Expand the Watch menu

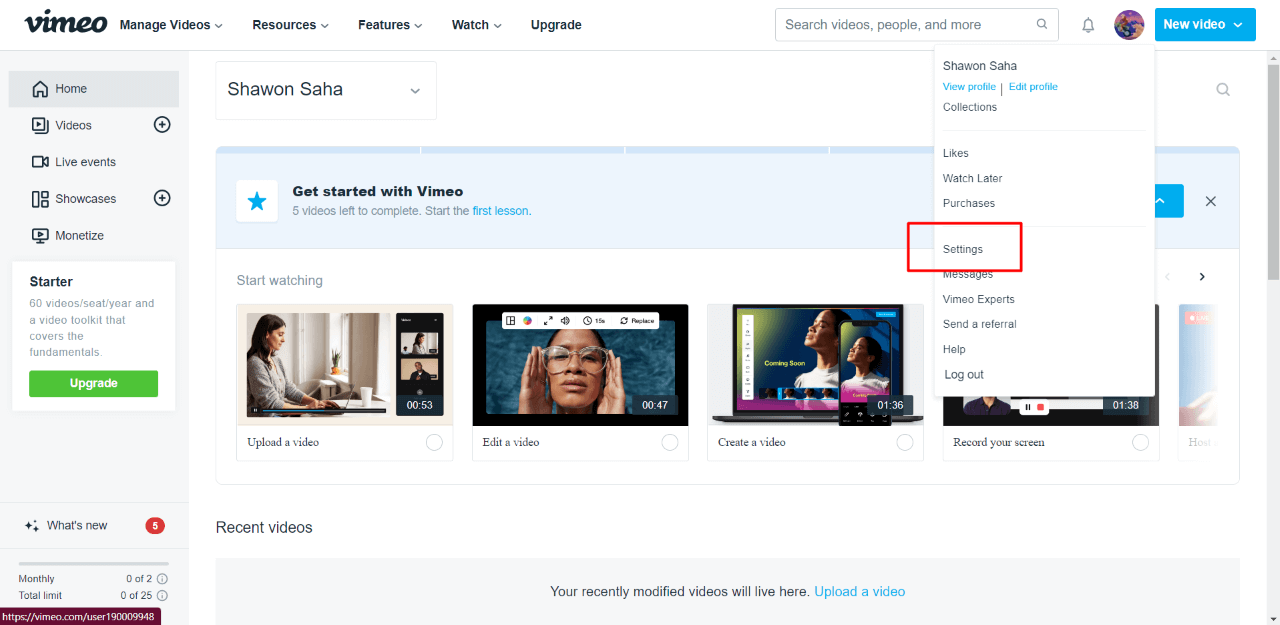477,25
